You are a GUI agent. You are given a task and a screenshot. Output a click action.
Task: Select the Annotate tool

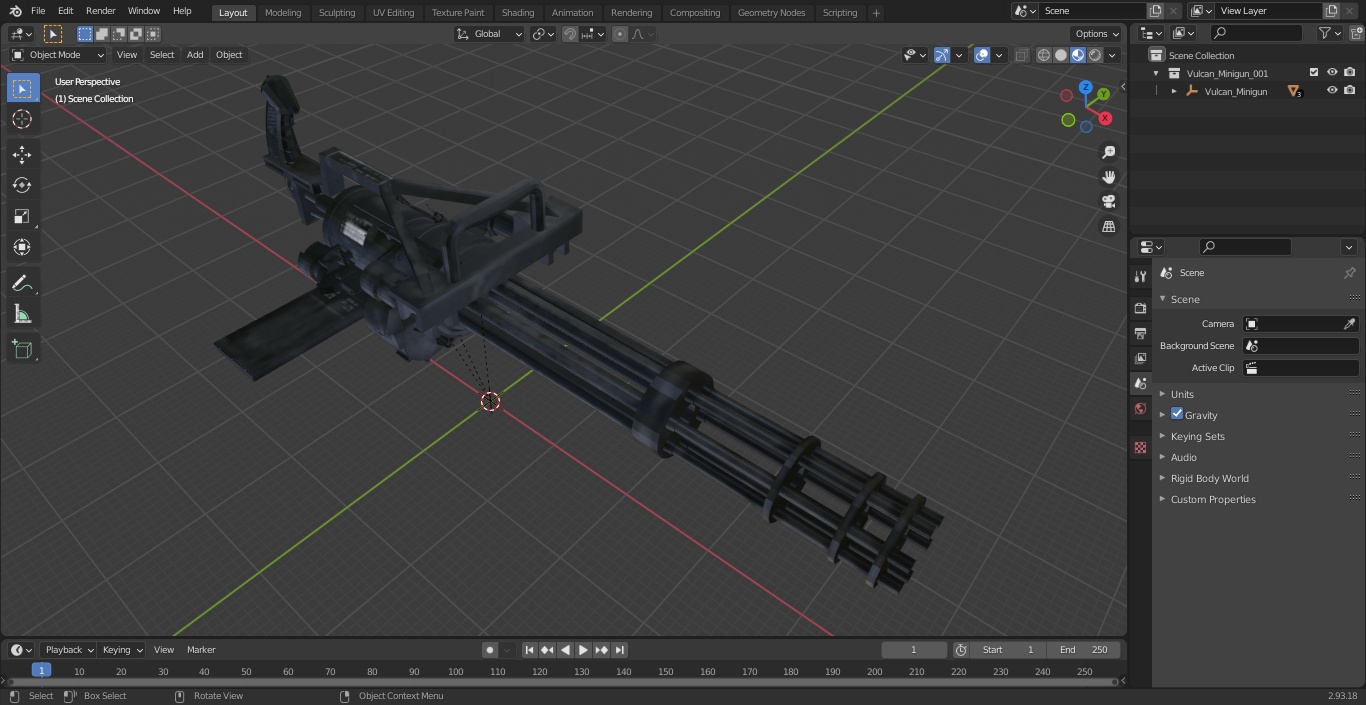(x=22, y=284)
